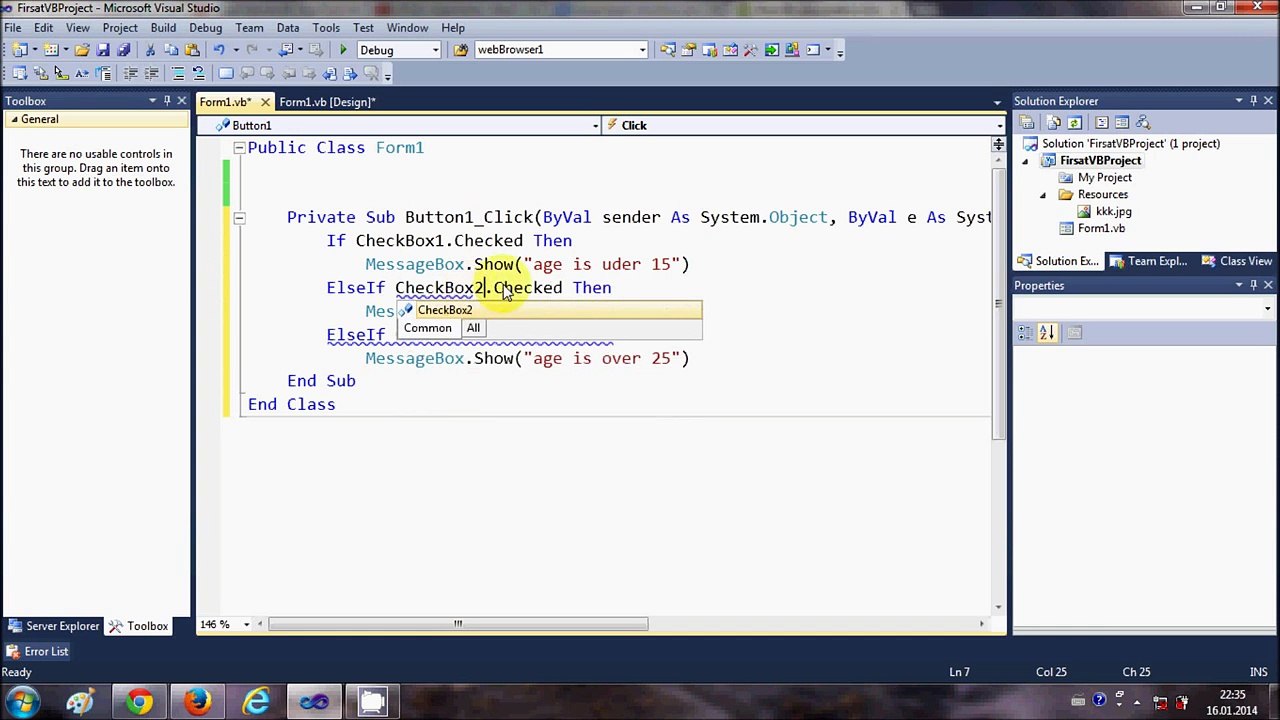Click Show All Files in Solution Explorer
Viewport: 1280px width, 720px height.
point(1054,122)
